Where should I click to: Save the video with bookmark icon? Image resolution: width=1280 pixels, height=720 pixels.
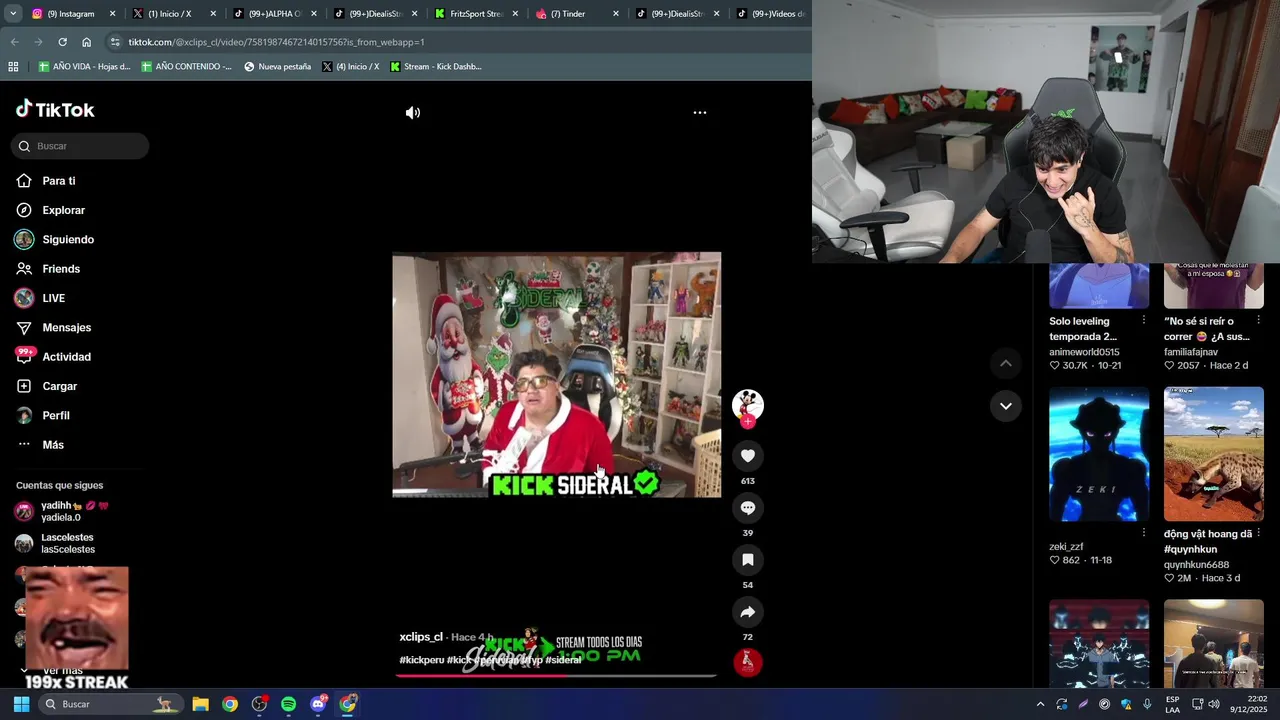[x=747, y=560]
